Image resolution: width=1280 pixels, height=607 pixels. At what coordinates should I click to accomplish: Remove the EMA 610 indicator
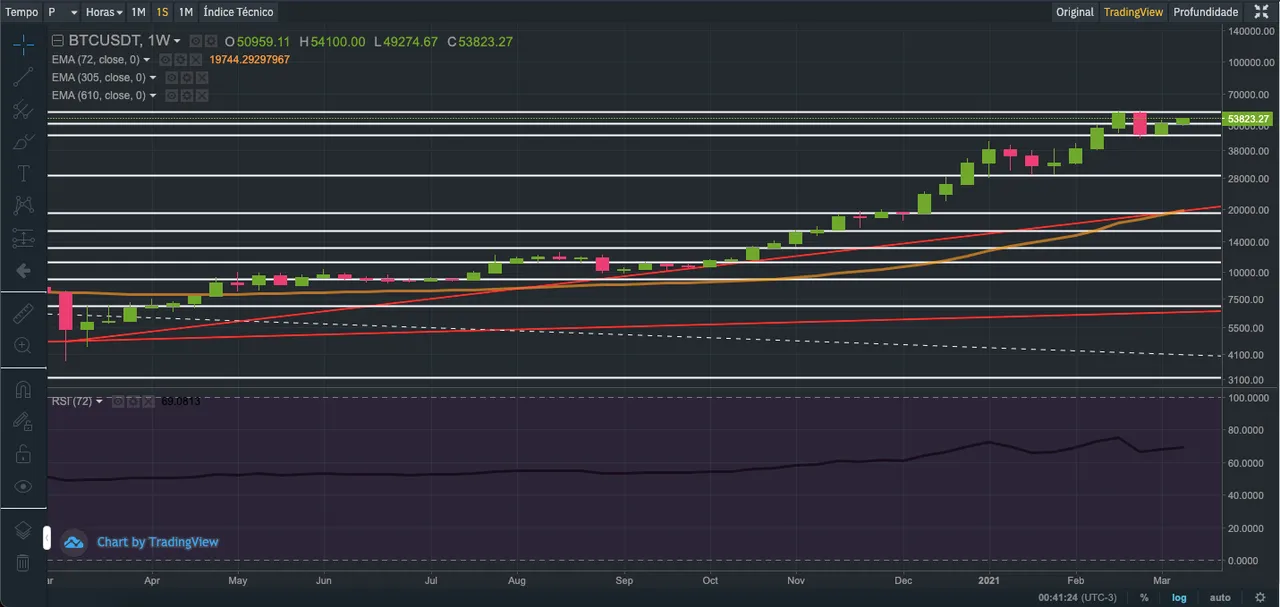(200, 95)
